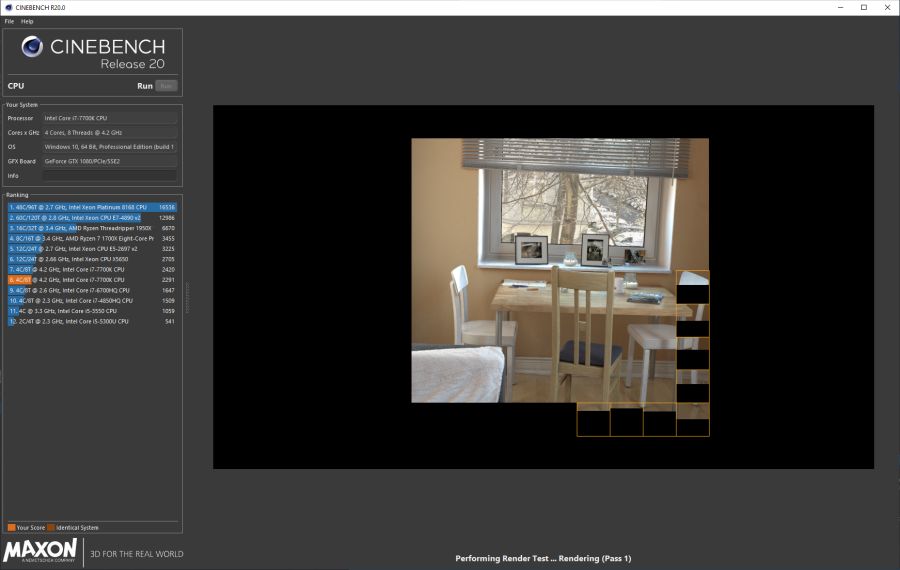The width and height of the screenshot is (900, 570).
Task: Close the Cinebench window
Action: (x=887, y=7)
